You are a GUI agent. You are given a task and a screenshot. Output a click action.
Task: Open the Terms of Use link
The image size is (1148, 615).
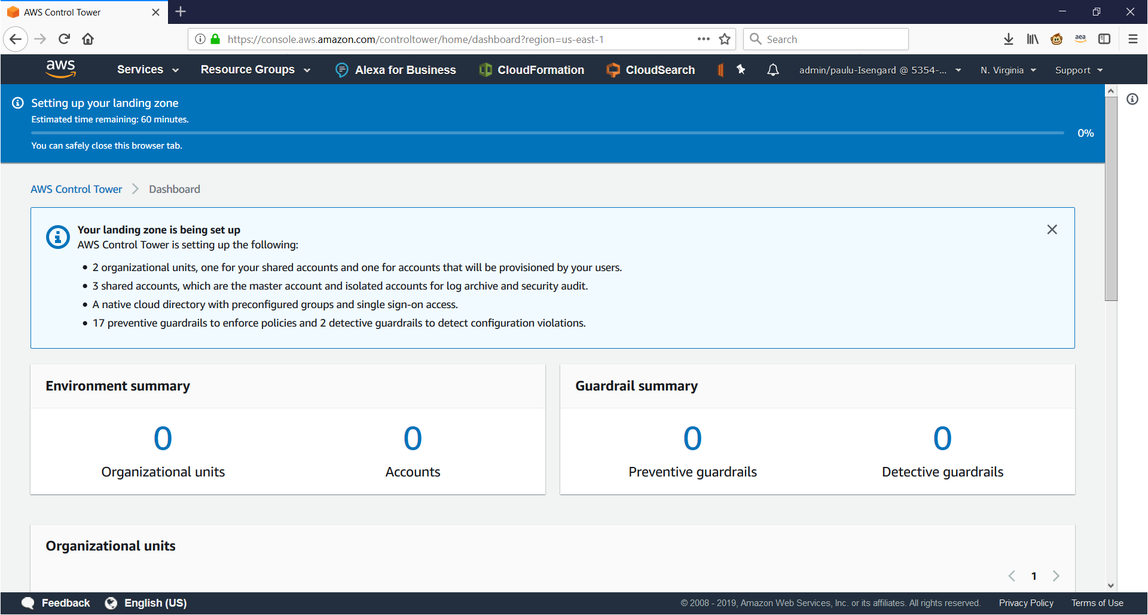[1097, 603]
